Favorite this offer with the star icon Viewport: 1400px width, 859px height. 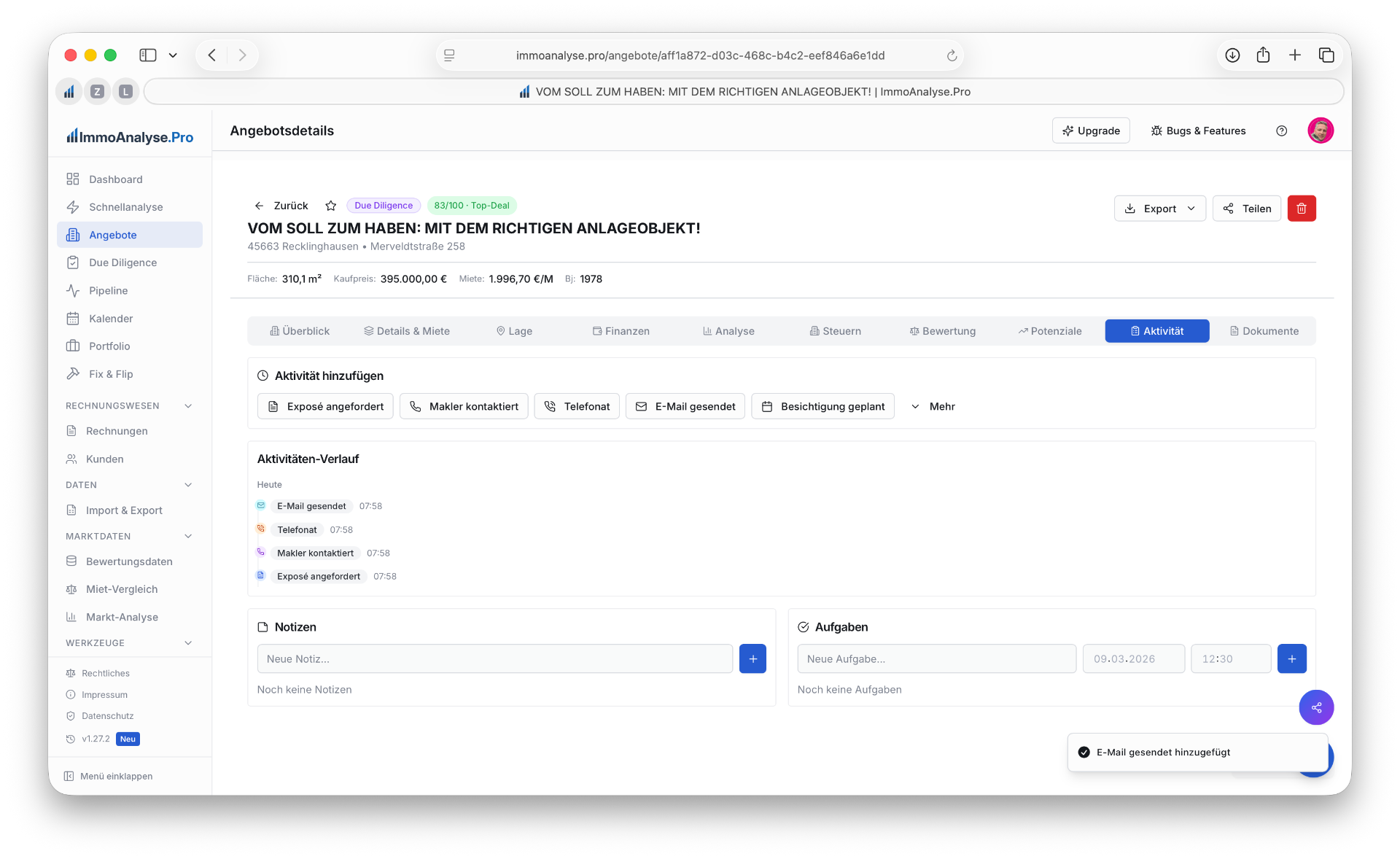[x=330, y=206]
